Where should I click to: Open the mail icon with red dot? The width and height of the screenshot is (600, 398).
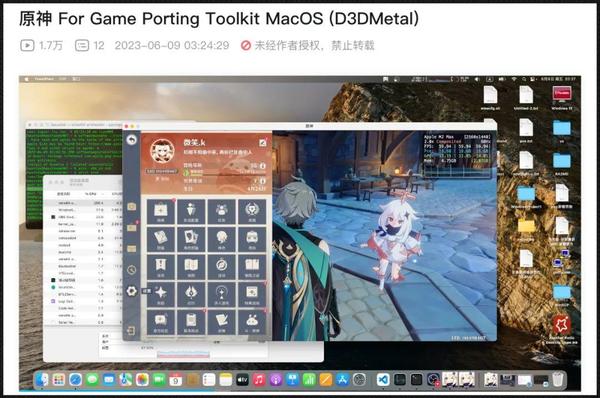[132, 228]
